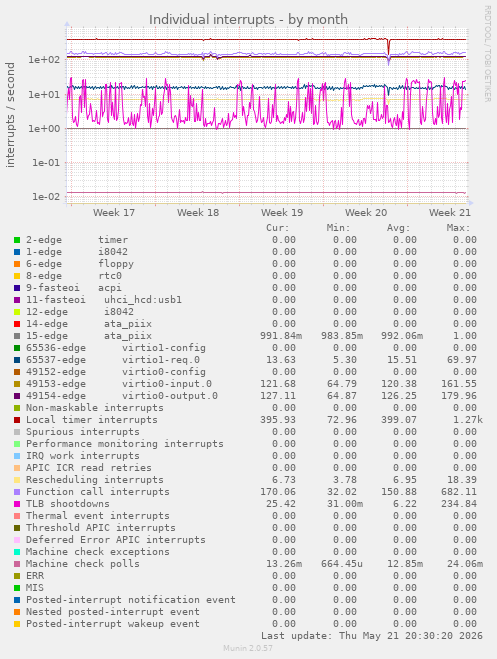
Task: Select the Week 21 axis label
Action: point(450,213)
